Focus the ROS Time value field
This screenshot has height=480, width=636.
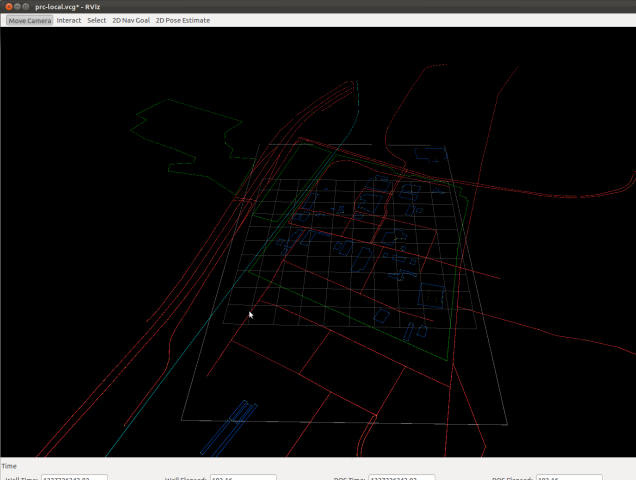402,477
